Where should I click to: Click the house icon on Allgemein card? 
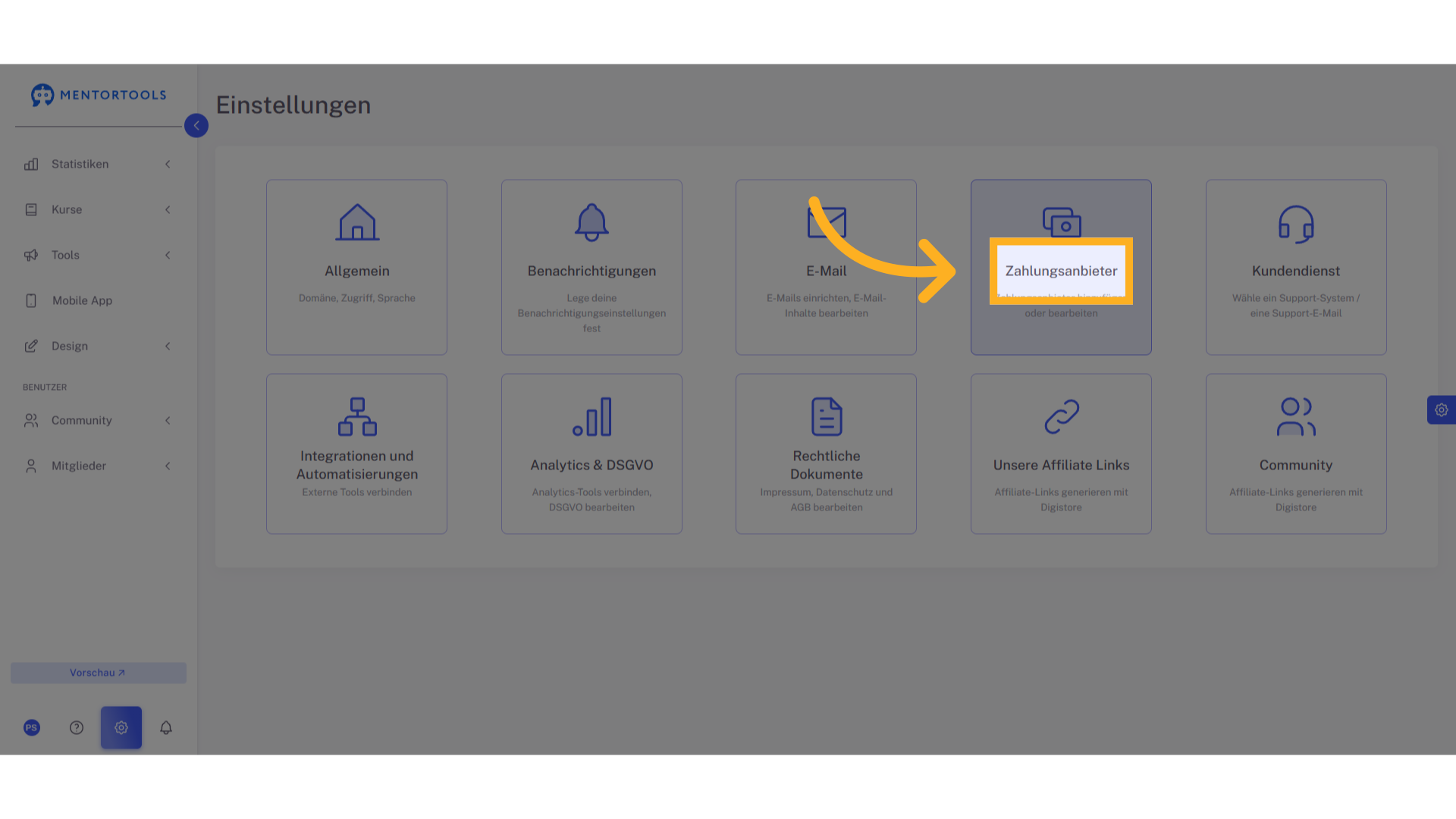click(357, 223)
